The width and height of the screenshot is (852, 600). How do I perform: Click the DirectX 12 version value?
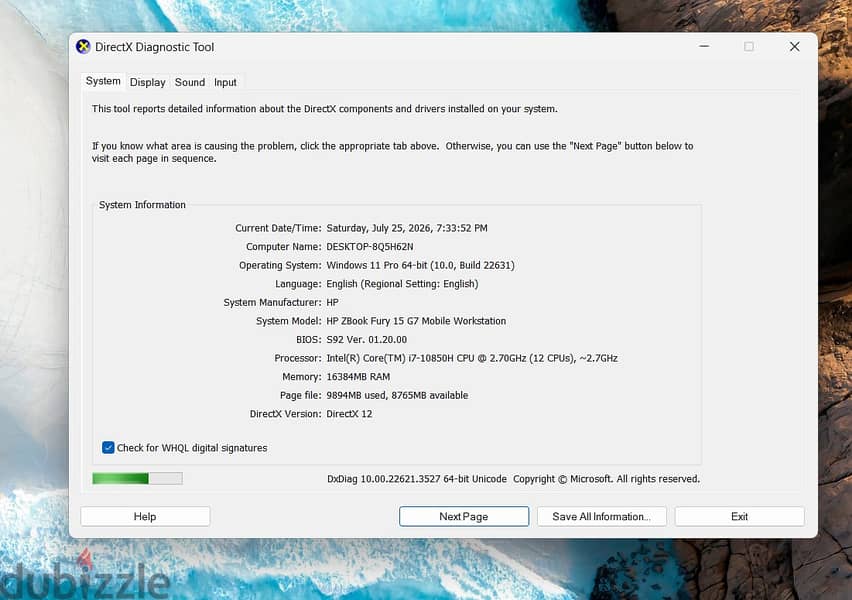coord(349,414)
